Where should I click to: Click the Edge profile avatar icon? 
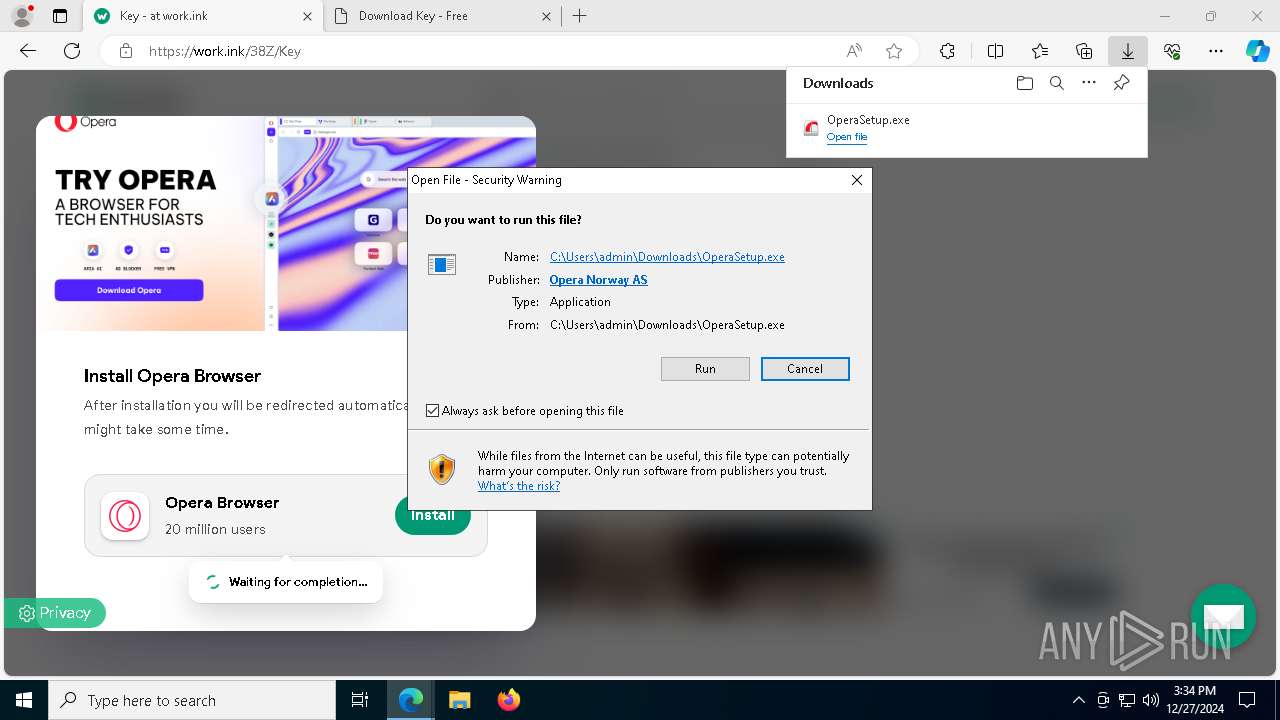(x=22, y=16)
